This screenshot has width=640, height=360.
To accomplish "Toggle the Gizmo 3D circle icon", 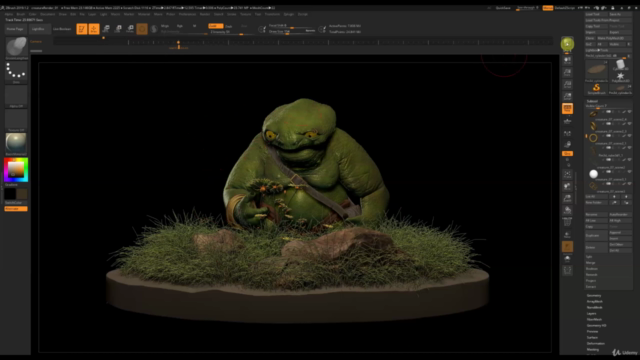I will pos(142,29).
